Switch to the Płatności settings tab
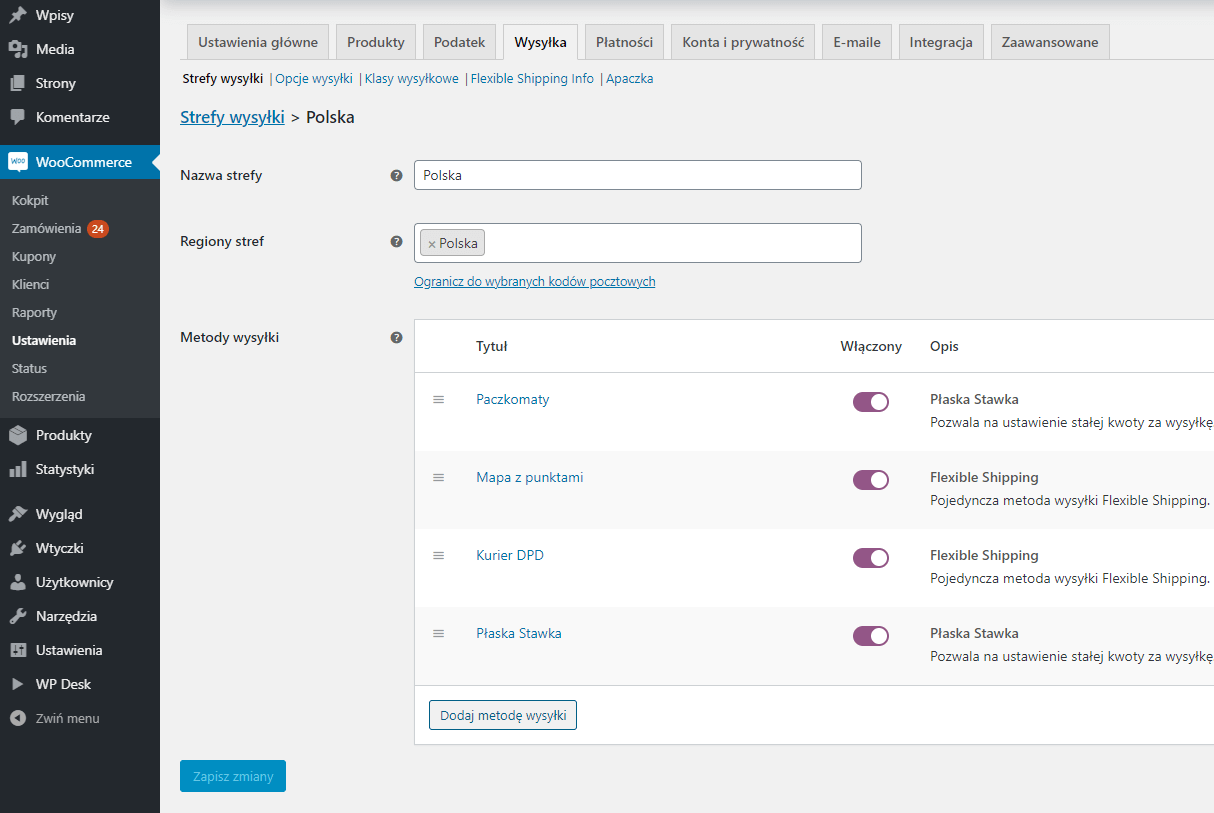1214x813 pixels. (x=624, y=42)
